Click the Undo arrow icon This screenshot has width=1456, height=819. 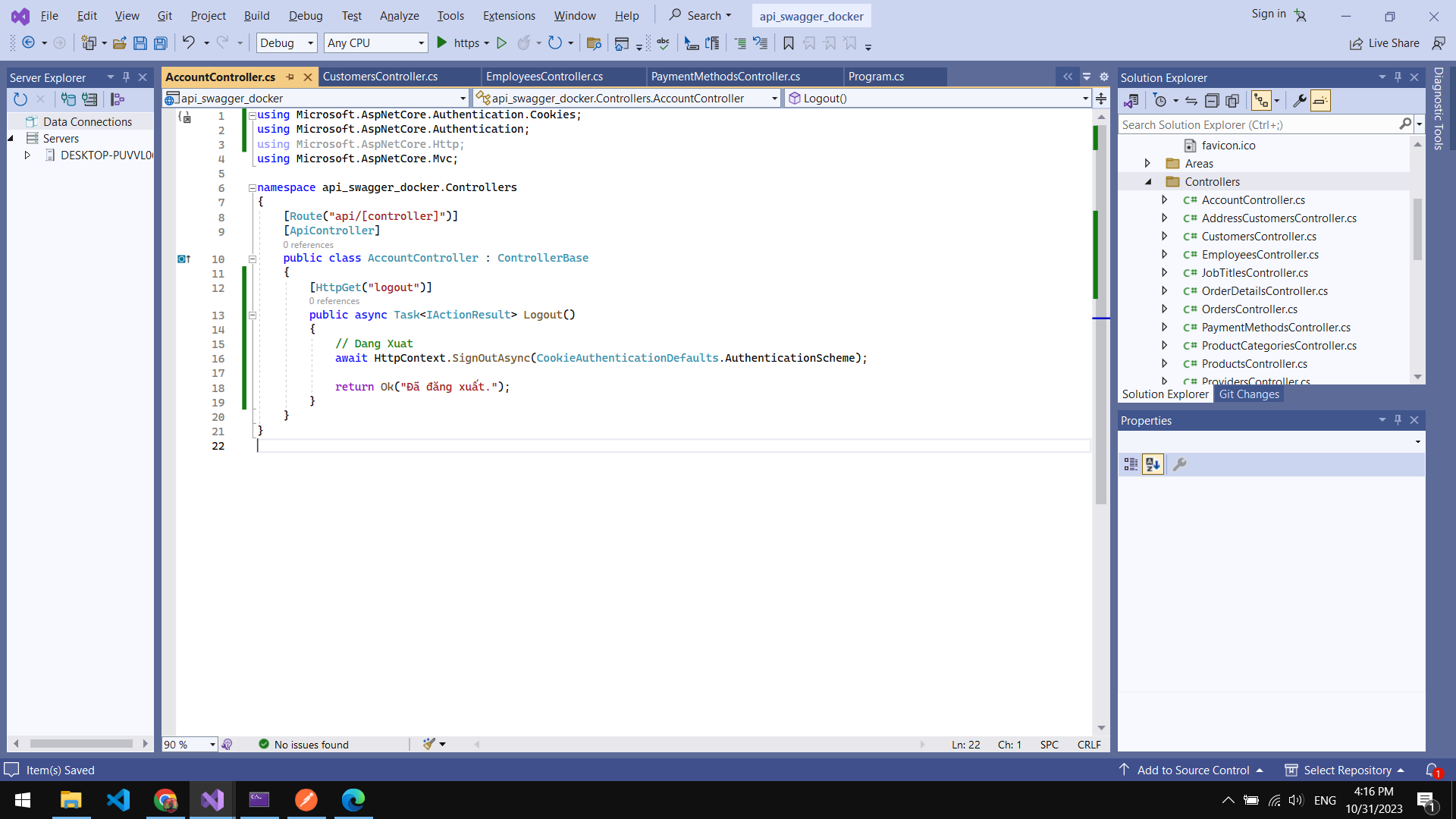click(188, 43)
